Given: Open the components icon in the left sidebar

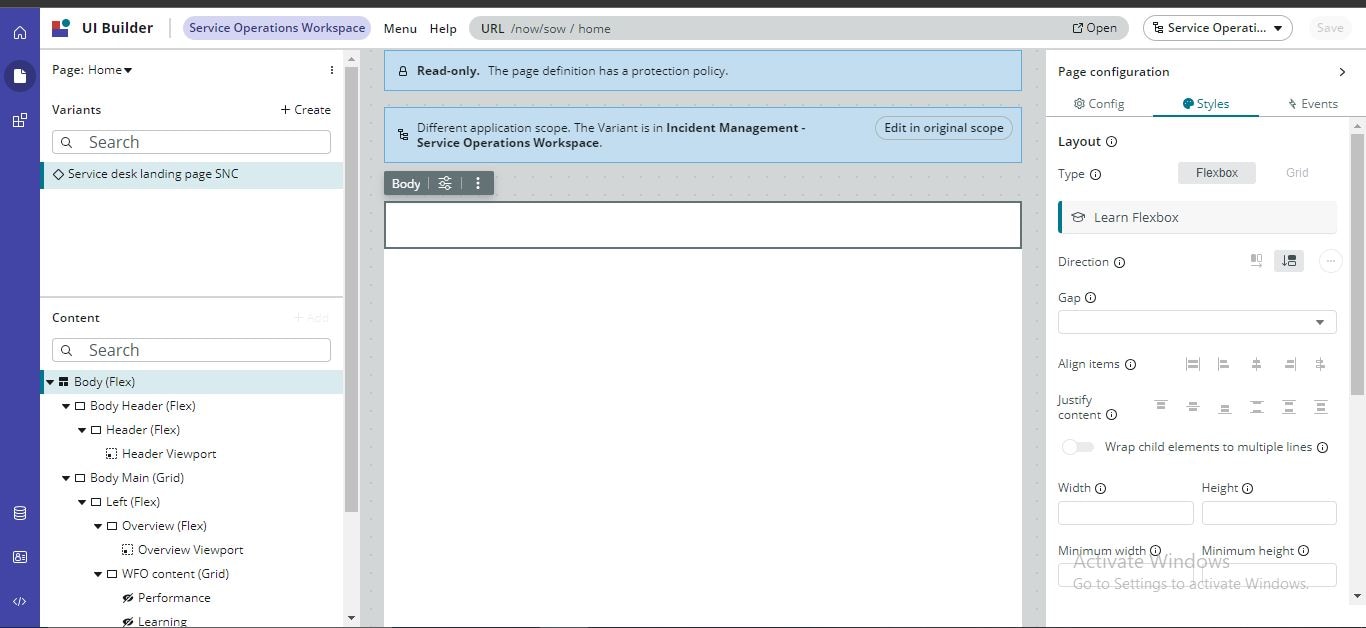Looking at the screenshot, I should pyautogui.click(x=20, y=120).
